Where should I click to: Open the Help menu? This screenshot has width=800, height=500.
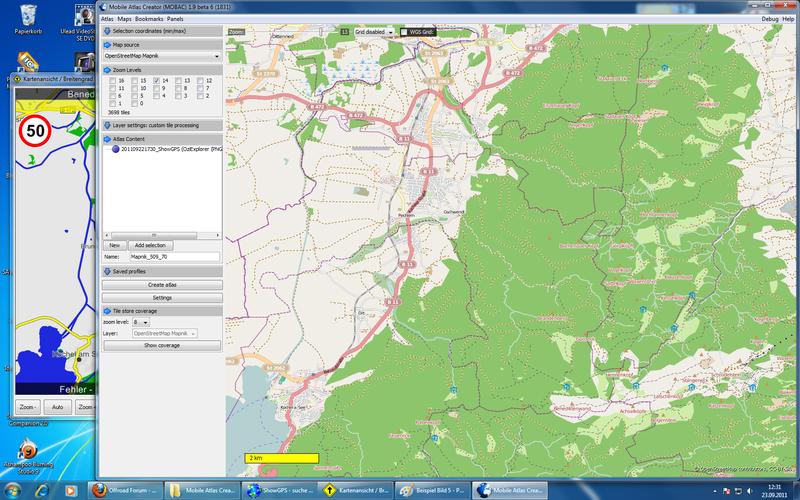(x=788, y=19)
